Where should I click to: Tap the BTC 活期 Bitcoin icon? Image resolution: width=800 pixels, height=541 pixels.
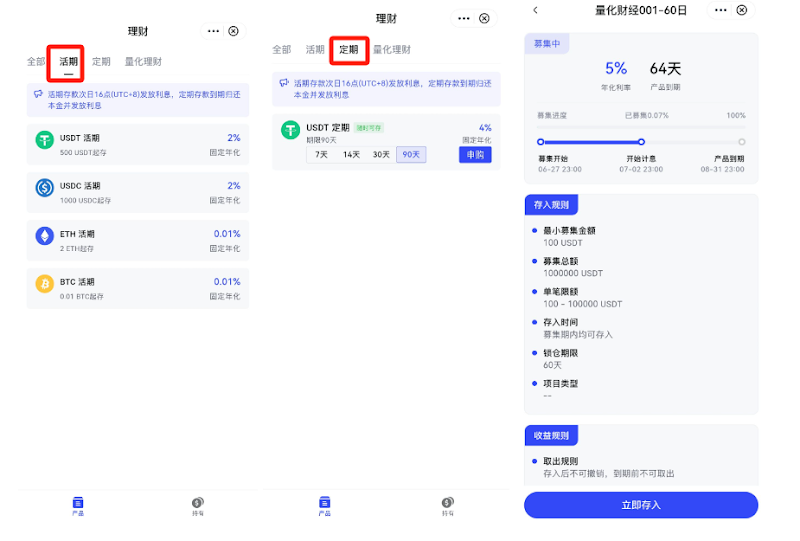tap(45, 284)
